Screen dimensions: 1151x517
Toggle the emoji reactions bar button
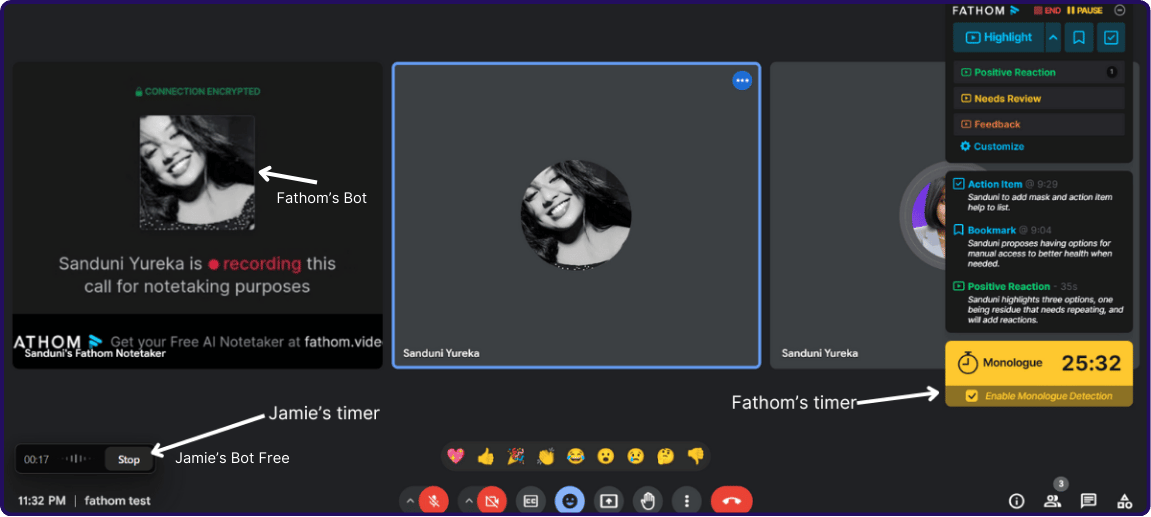tap(570, 501)
